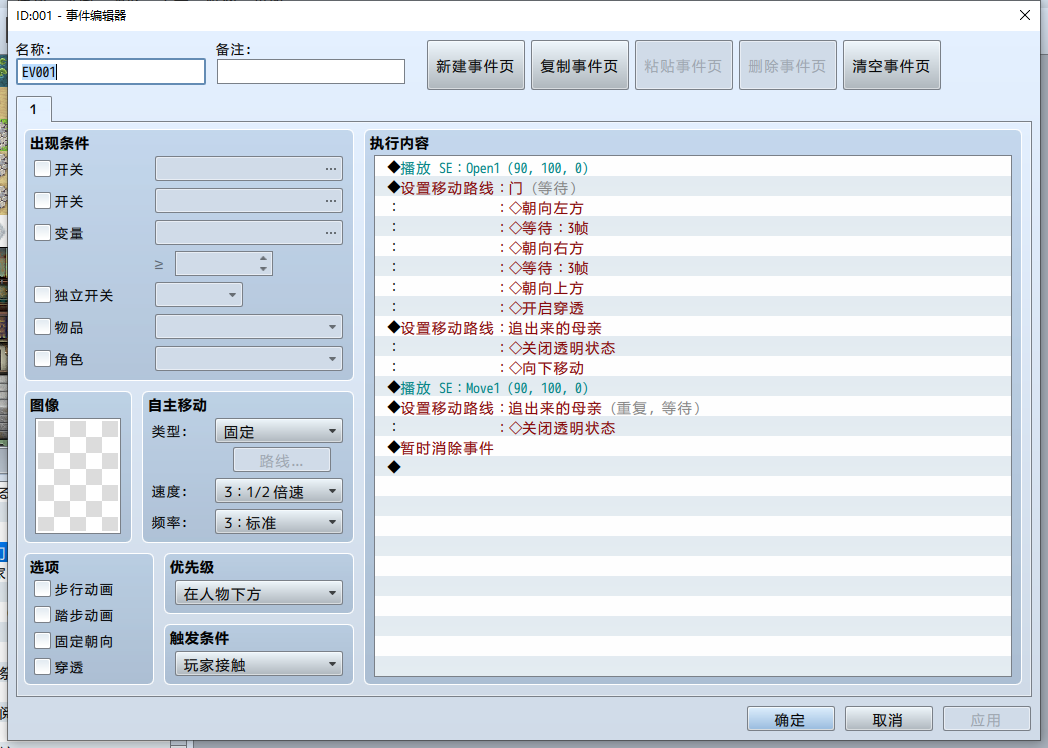Click the 删除事件页 button

[x=787, y=66]
